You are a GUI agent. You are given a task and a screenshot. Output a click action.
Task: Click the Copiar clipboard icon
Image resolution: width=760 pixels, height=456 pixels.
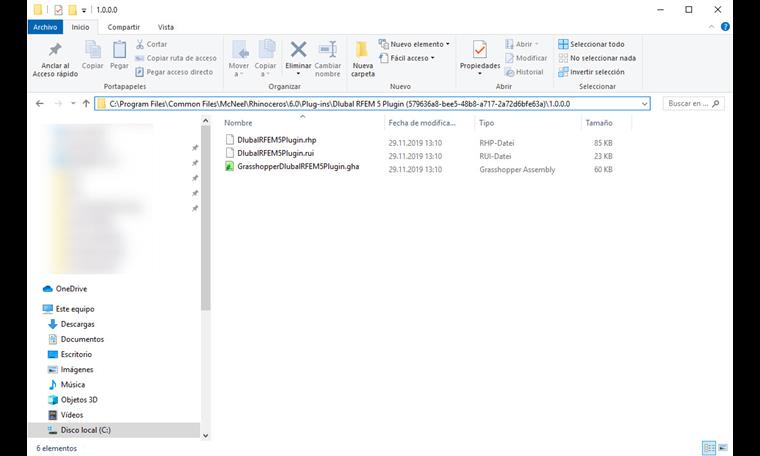point(93,49)
